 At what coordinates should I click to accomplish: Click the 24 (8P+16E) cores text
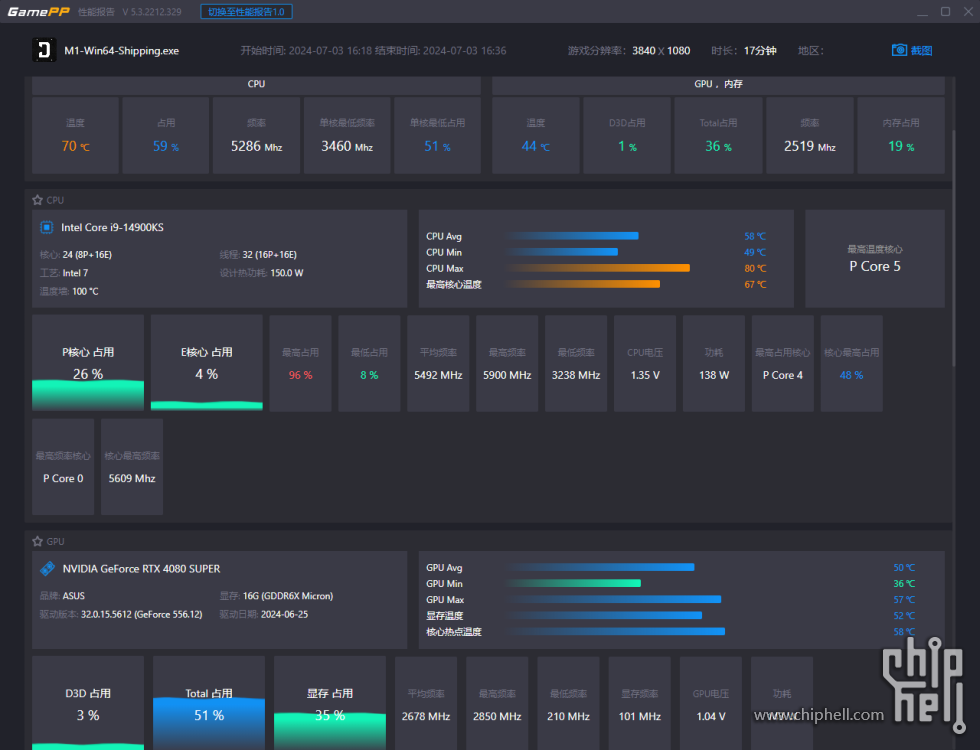click(x=87, y=255)
